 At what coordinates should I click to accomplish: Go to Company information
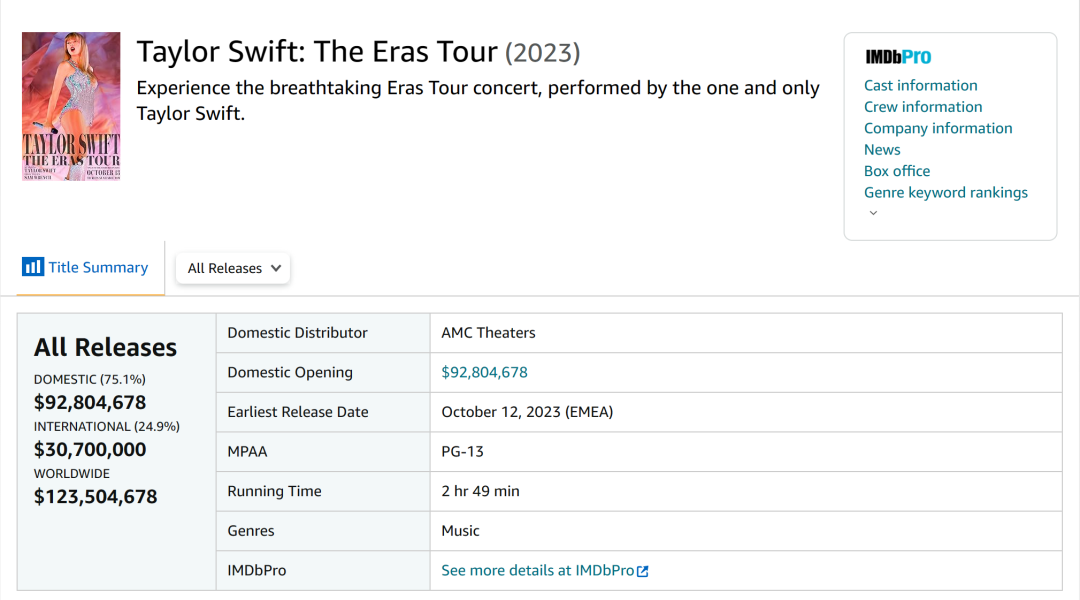pos(938,128)
